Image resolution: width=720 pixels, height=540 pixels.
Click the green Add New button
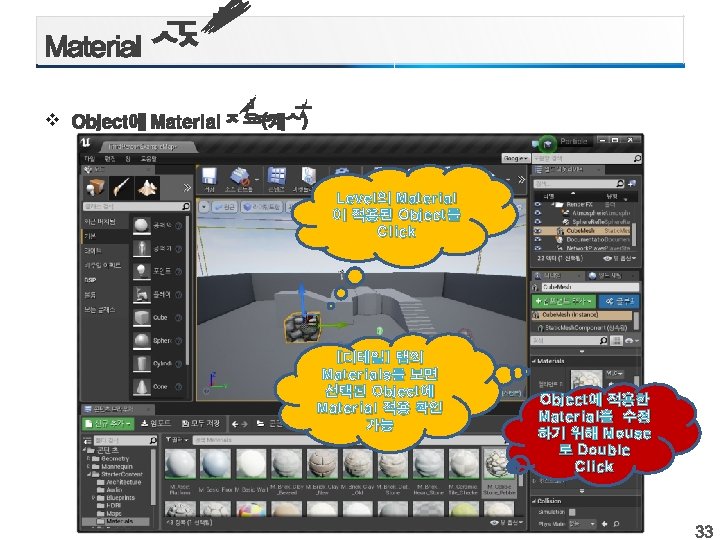pos(108,423)
